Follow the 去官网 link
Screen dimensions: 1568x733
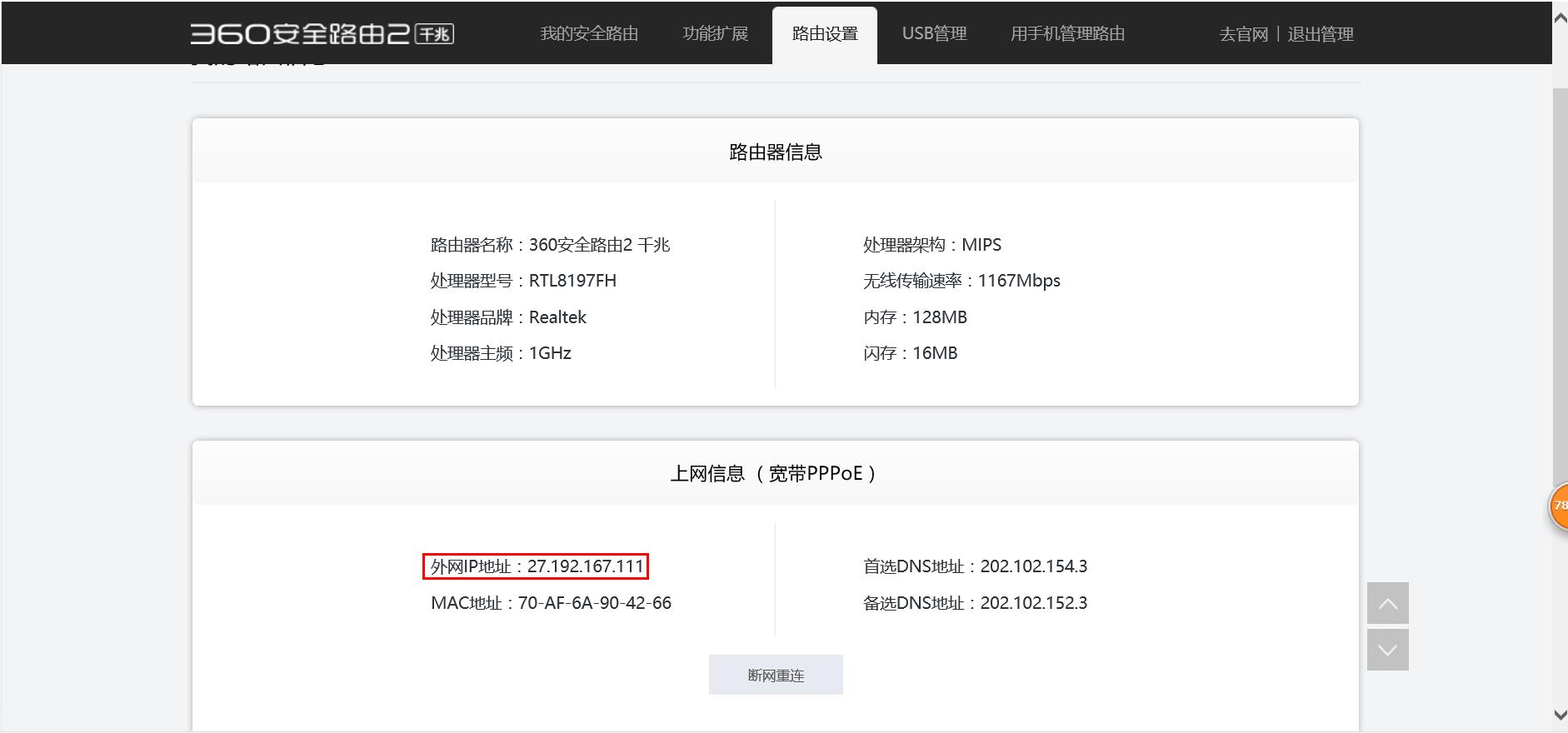[1244, 34]
